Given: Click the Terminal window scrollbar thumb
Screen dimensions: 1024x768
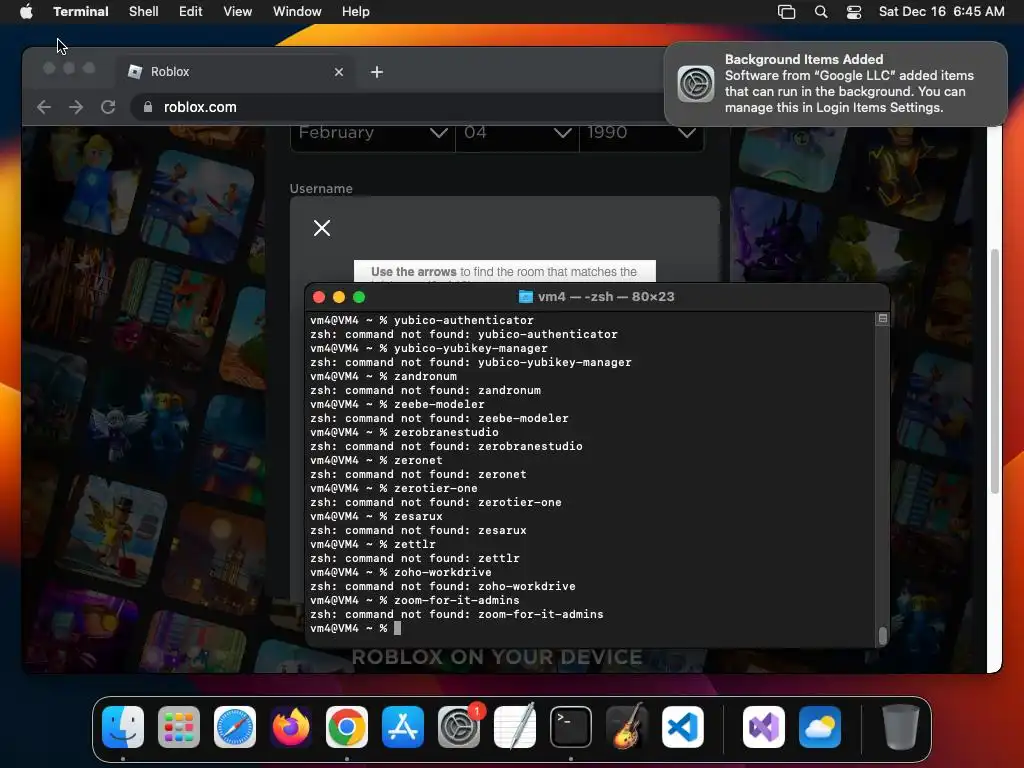Looking at the screenshot, I should [x=882, y=635].
